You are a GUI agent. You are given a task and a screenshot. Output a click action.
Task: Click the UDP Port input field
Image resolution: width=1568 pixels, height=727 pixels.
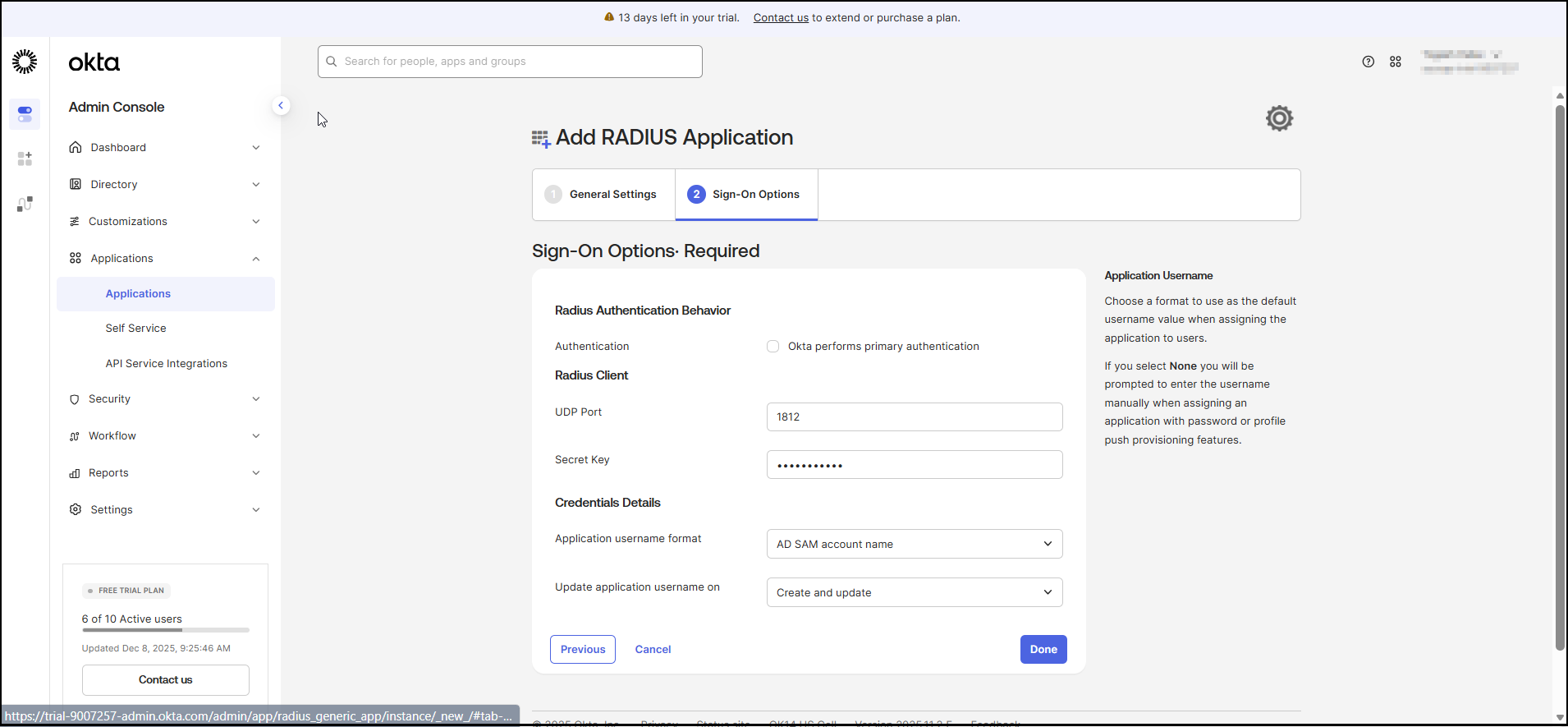[914, 416]
